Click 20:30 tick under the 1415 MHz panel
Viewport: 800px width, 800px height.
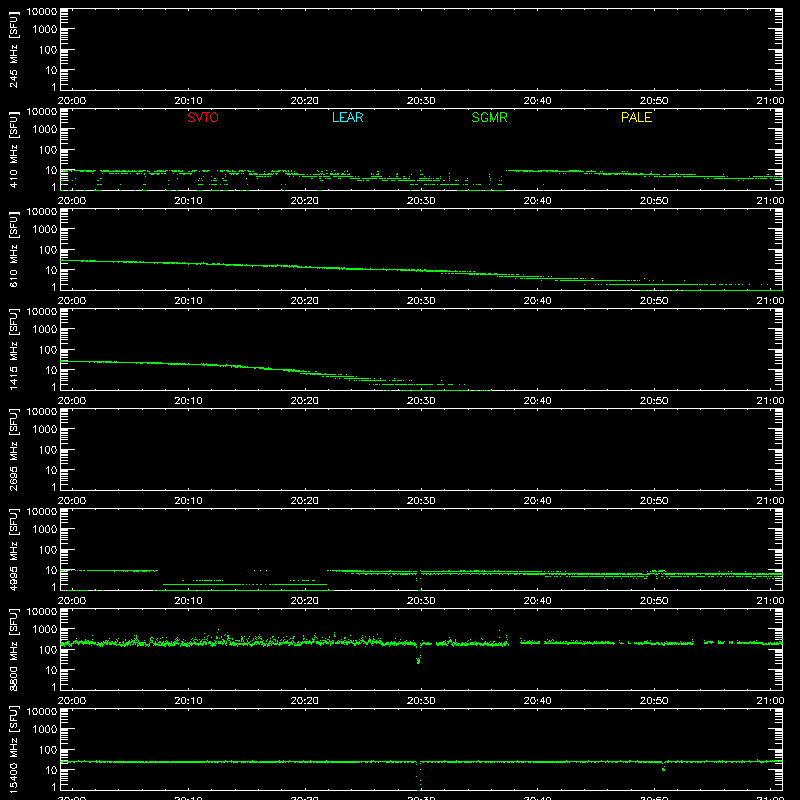point(421,401)
